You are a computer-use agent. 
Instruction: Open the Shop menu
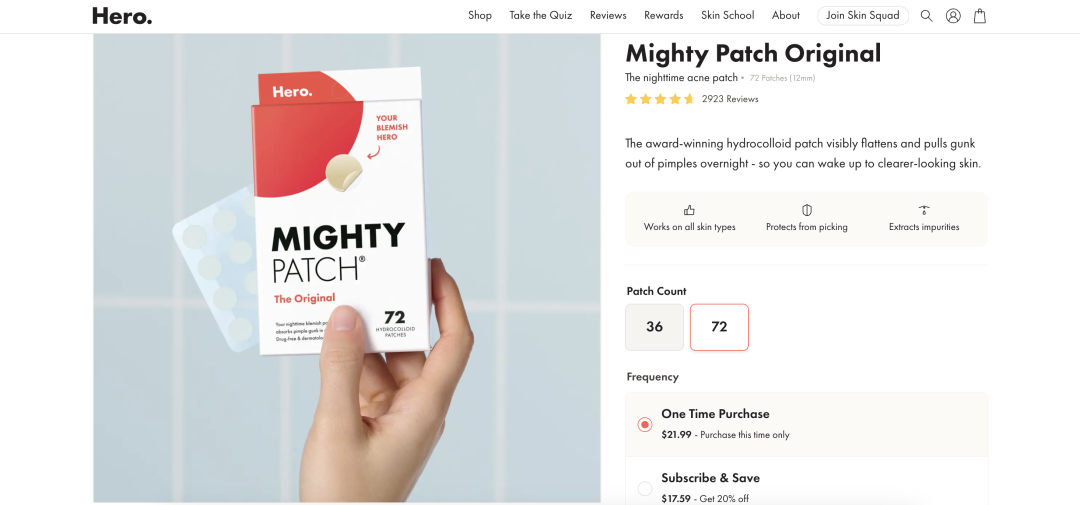(480, 15)
